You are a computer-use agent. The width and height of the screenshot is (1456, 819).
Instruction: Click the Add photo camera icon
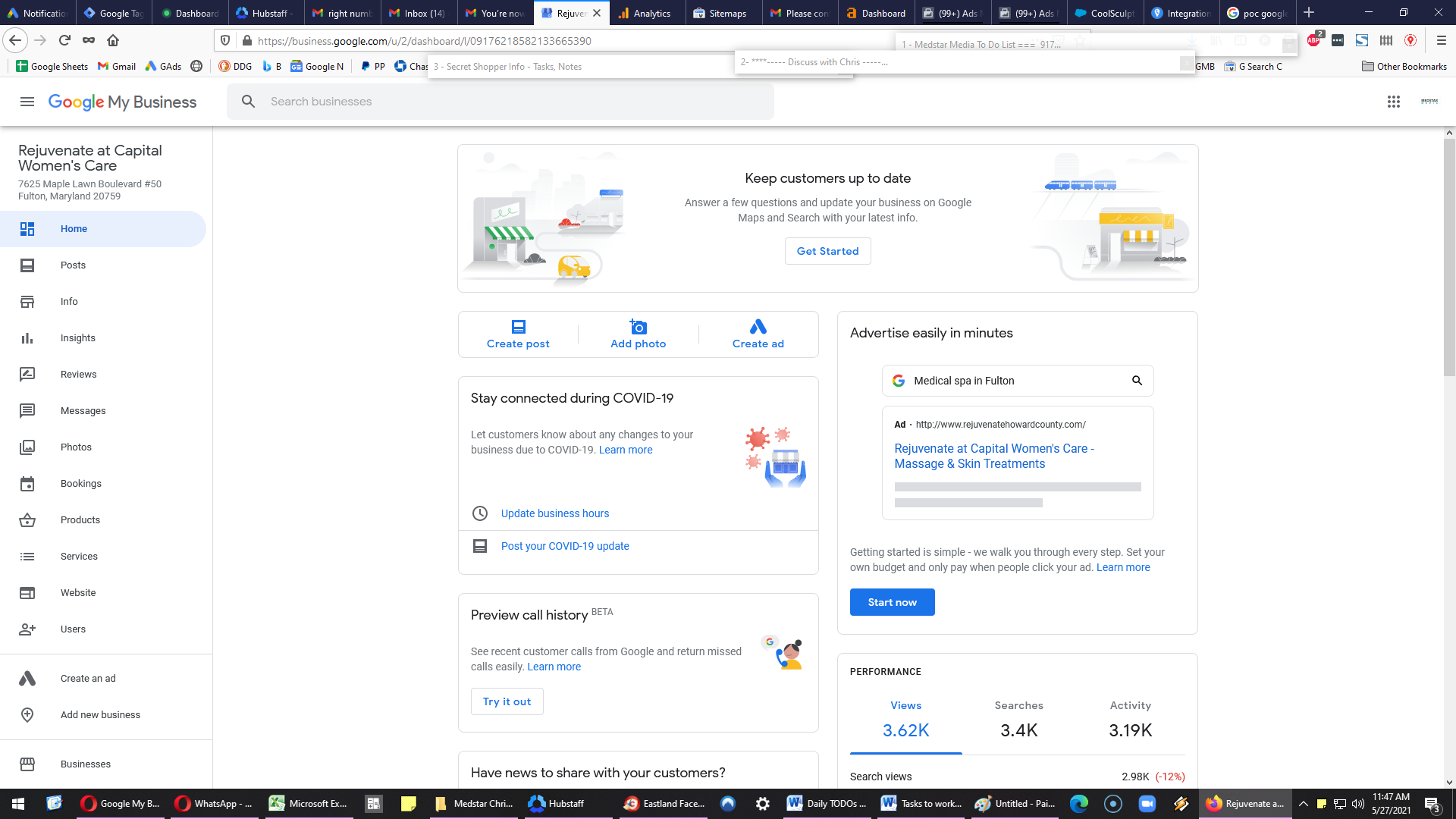(639, 327)
